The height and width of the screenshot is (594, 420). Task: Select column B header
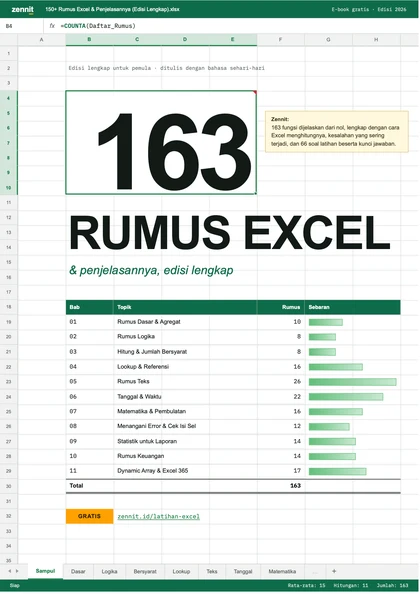click(89, 39)
